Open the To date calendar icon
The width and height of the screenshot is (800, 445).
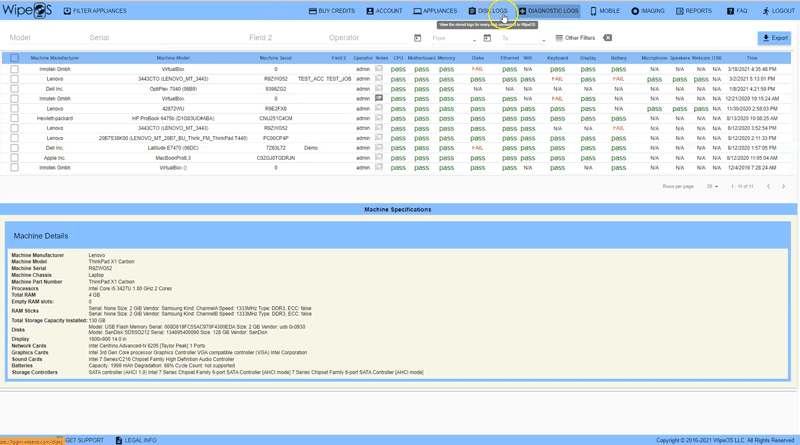tap(487, 38)
